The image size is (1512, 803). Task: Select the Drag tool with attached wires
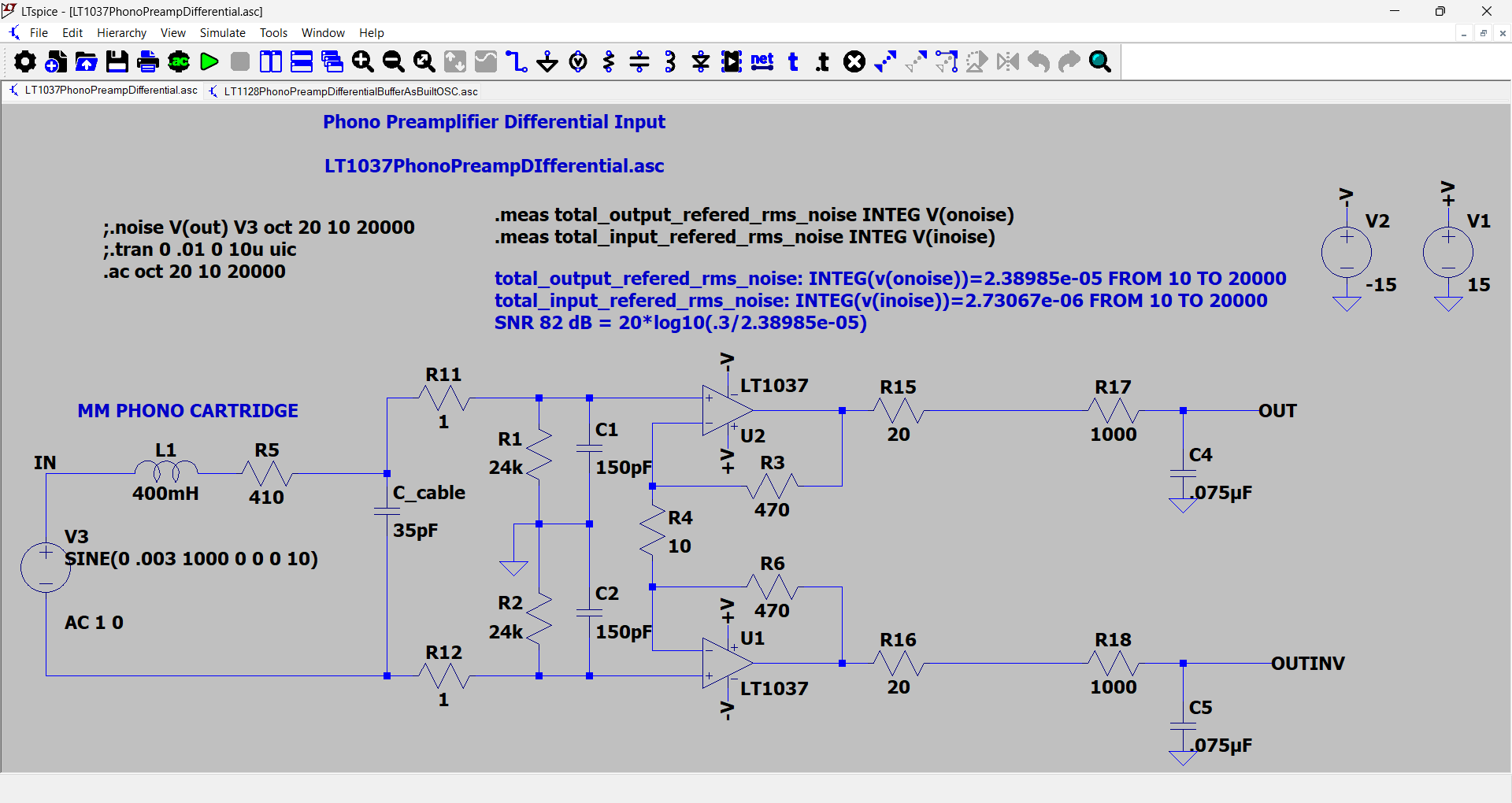(947, 61)
